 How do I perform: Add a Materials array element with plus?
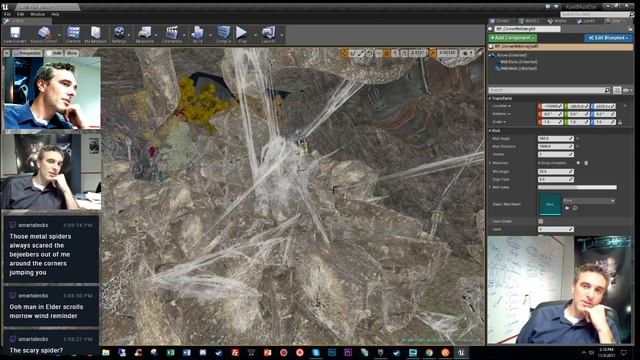[578, 163]
